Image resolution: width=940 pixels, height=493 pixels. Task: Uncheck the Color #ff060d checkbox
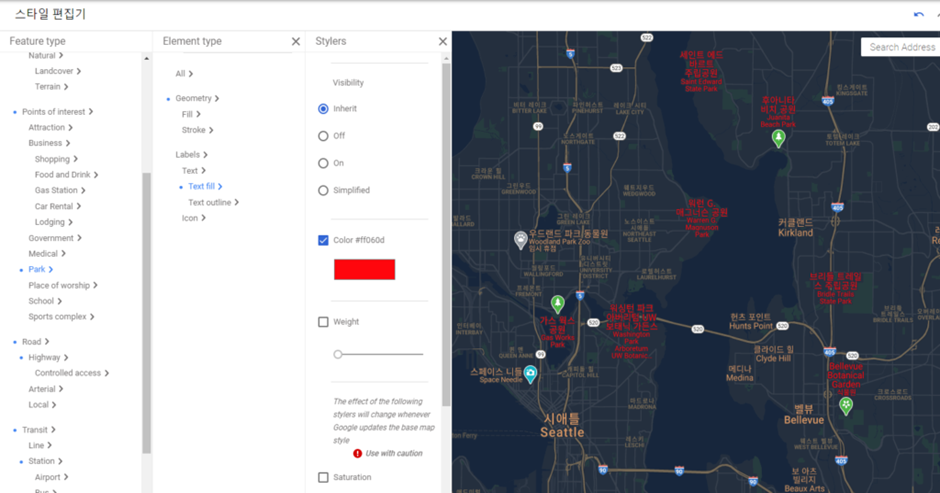(x=323, y=240)
